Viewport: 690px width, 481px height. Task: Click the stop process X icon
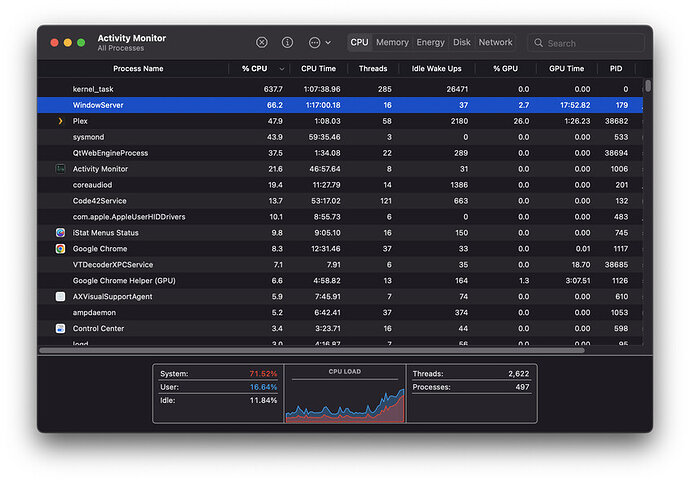[261, 42]
